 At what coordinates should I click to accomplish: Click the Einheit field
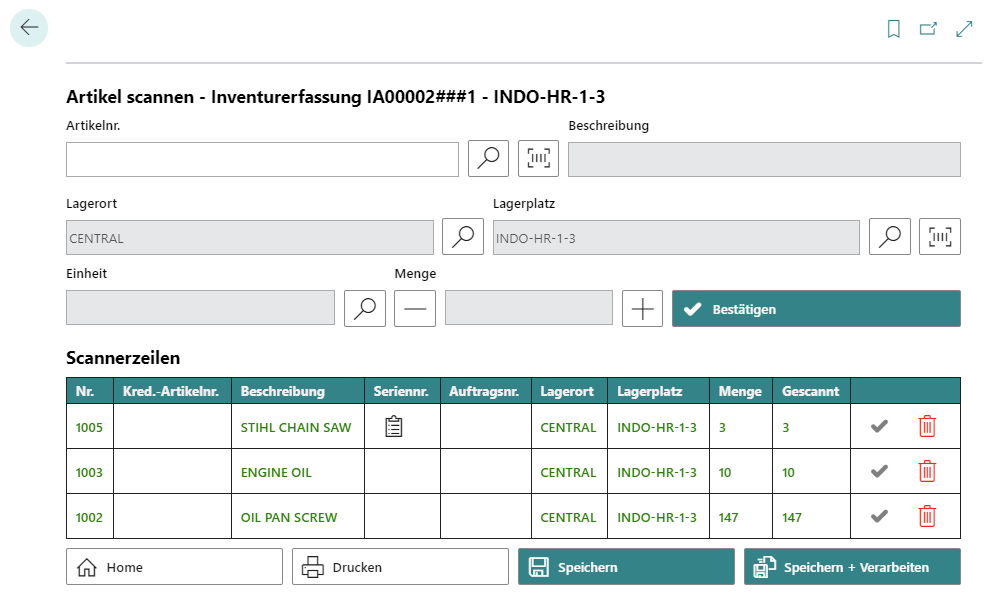coord(200,308)
